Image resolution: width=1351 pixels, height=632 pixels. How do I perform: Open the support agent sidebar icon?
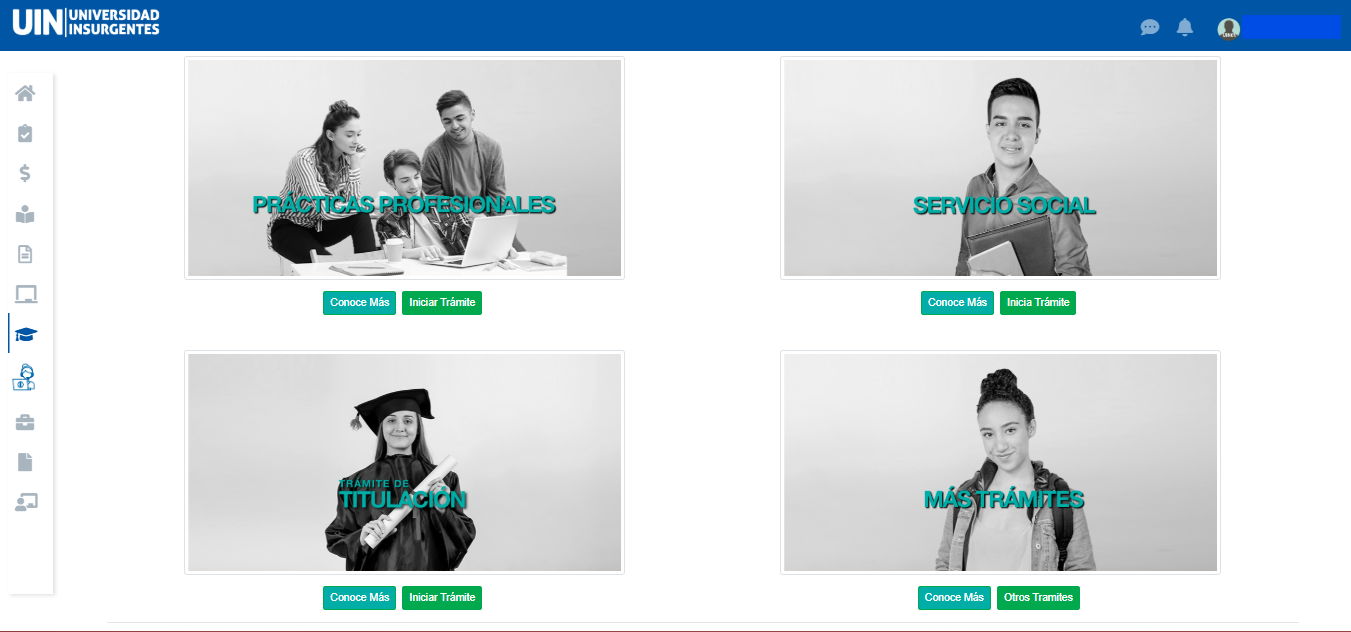(x=24, y=377)
